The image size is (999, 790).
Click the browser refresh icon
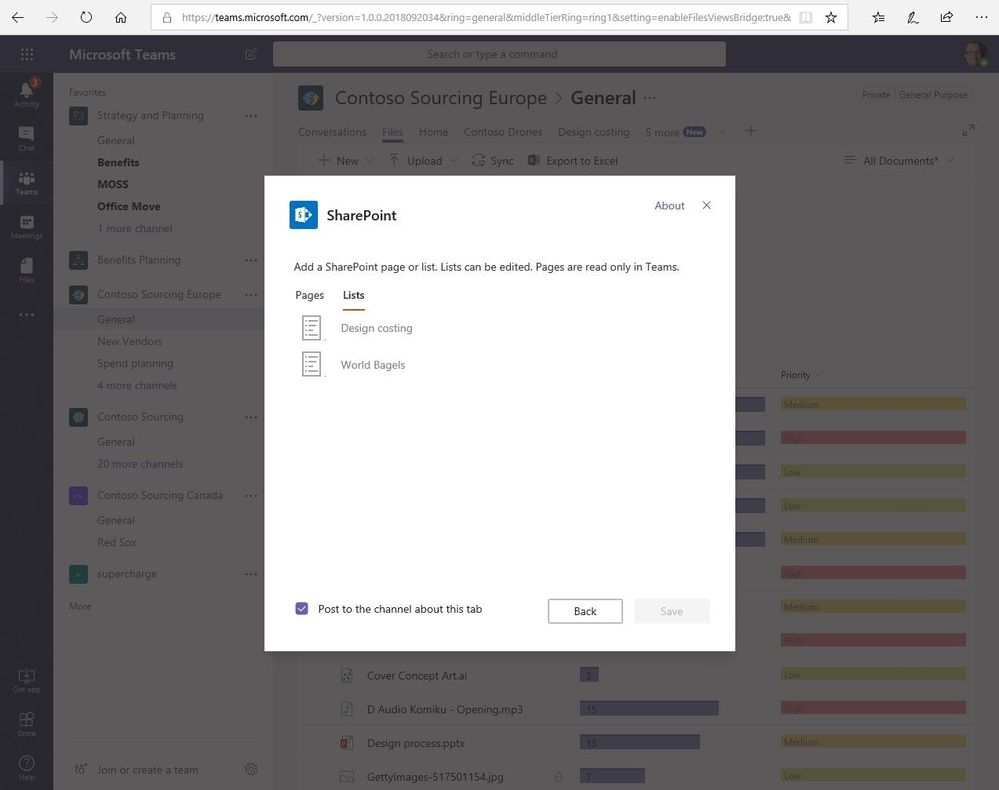86,18
